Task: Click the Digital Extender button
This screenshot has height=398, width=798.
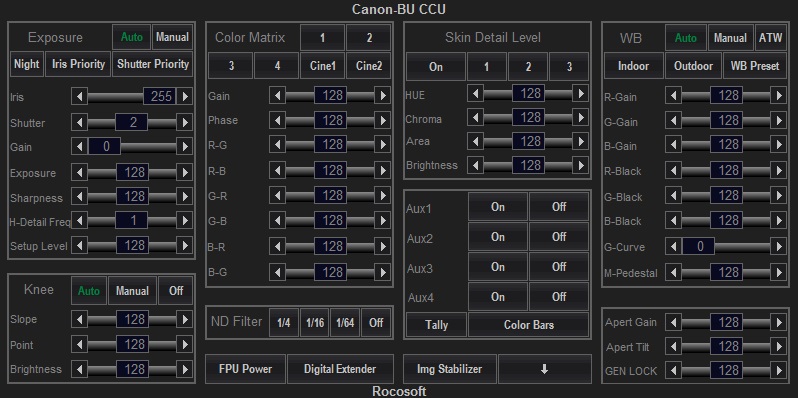Action: (340, 369)
